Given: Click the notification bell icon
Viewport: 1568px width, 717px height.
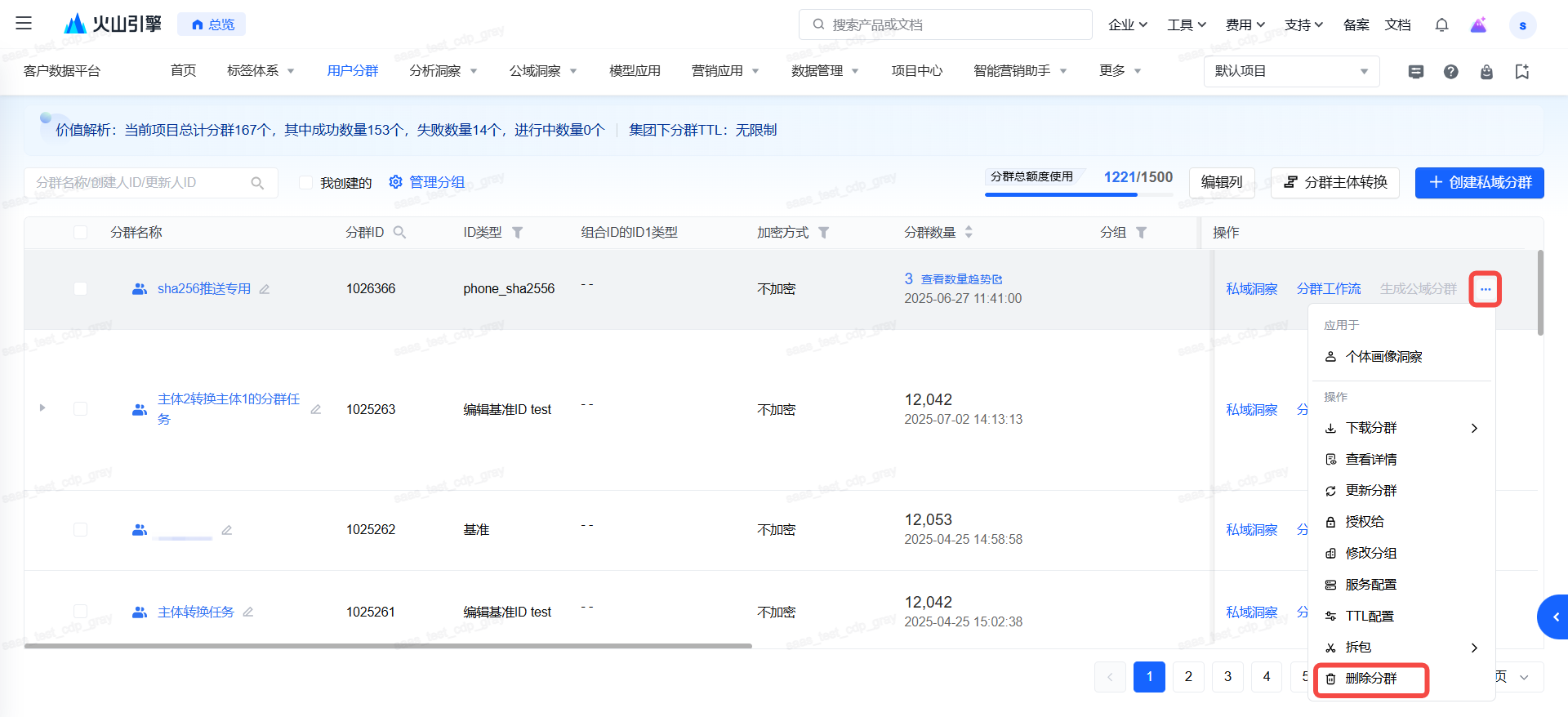Looking at the screenshot, I should pyautogui.click(x=1441, y=25).
